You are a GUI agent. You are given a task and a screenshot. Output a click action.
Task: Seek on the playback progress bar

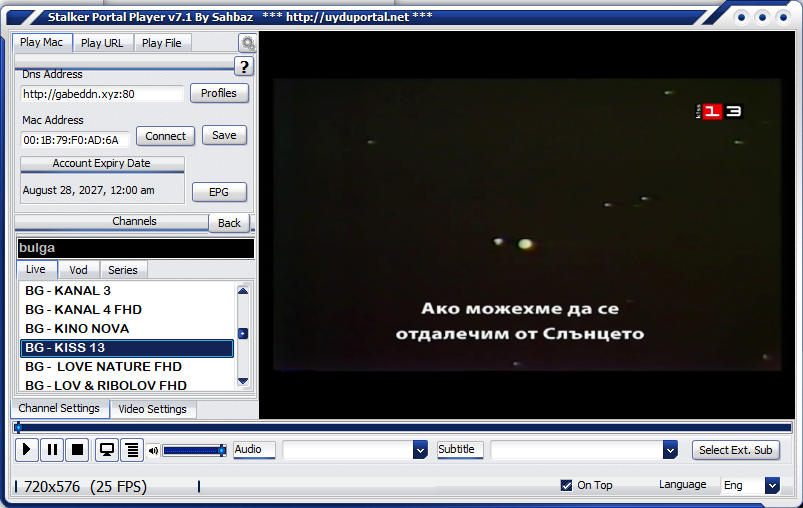coord(403,427)
